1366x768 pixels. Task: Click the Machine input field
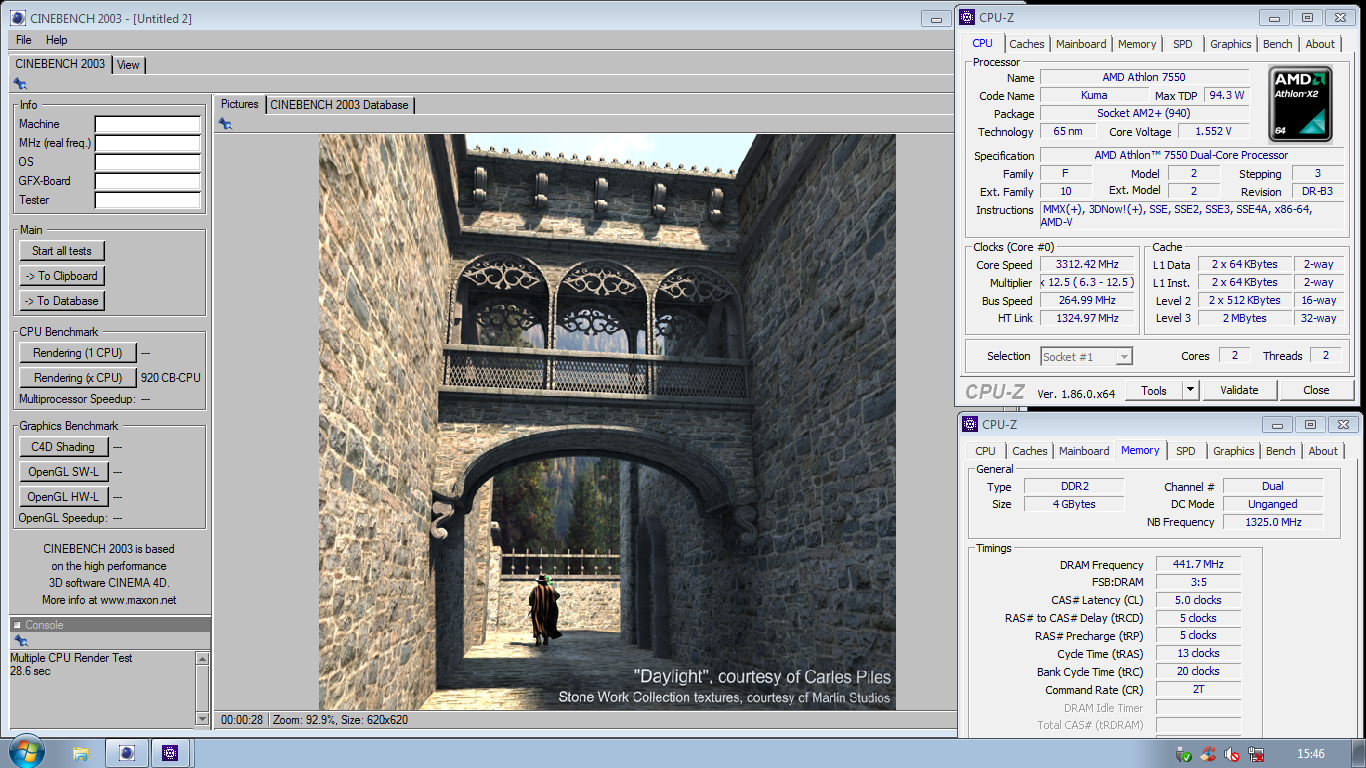pos(148,125)
